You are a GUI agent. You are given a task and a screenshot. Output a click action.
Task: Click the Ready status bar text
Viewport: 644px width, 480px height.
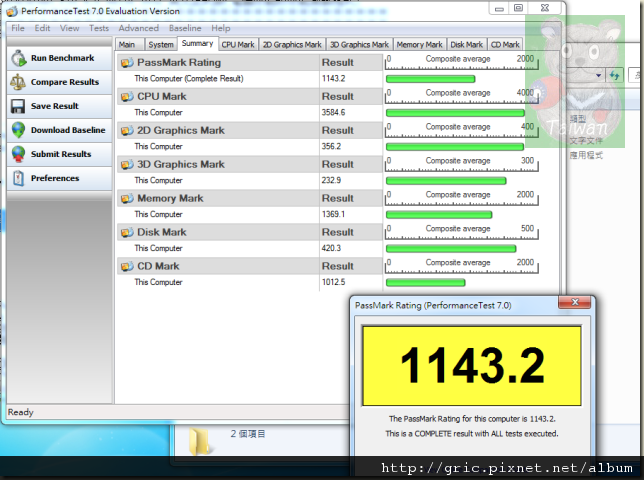point(21,412)
